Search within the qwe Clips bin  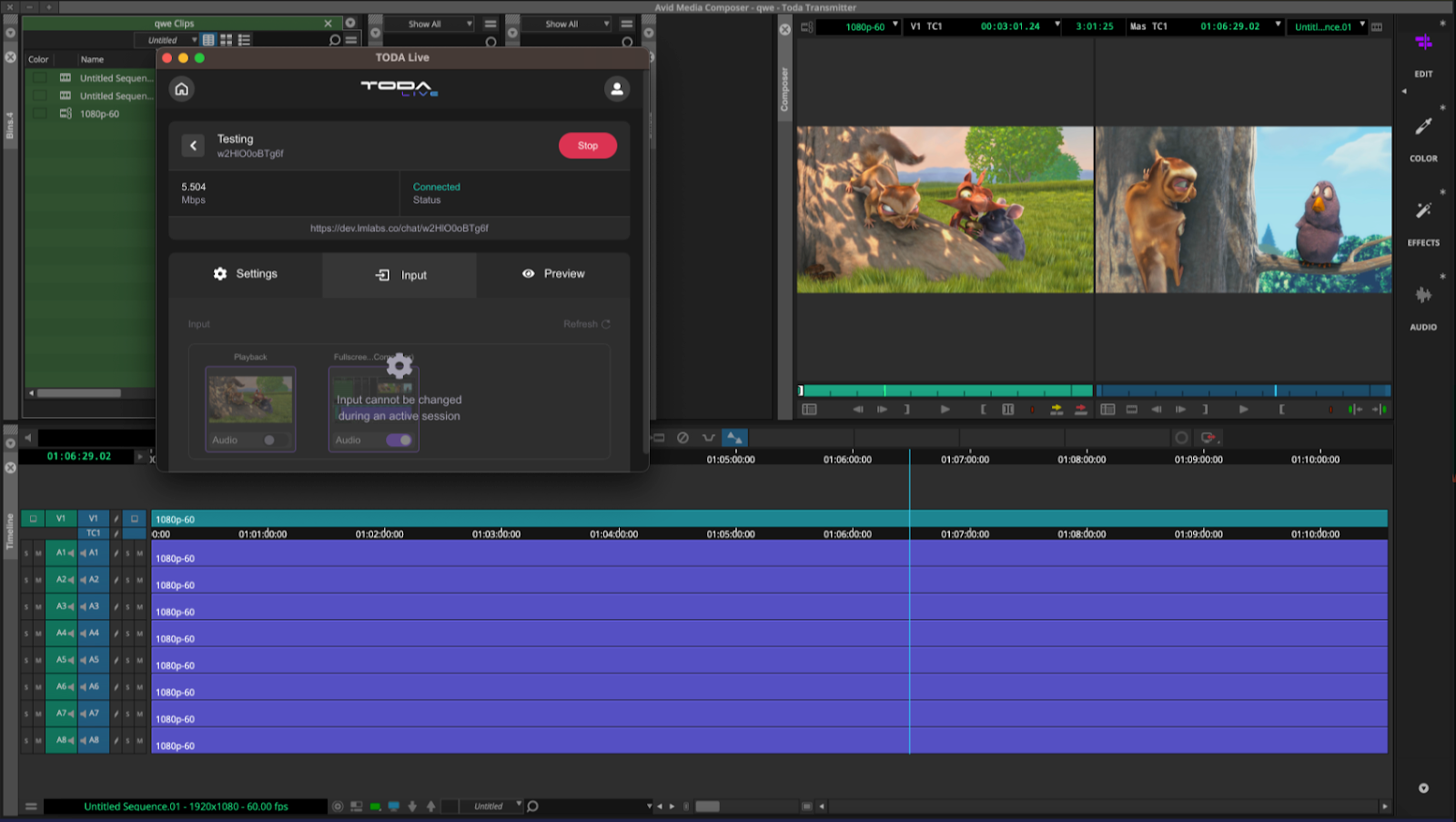click(335, 40)
